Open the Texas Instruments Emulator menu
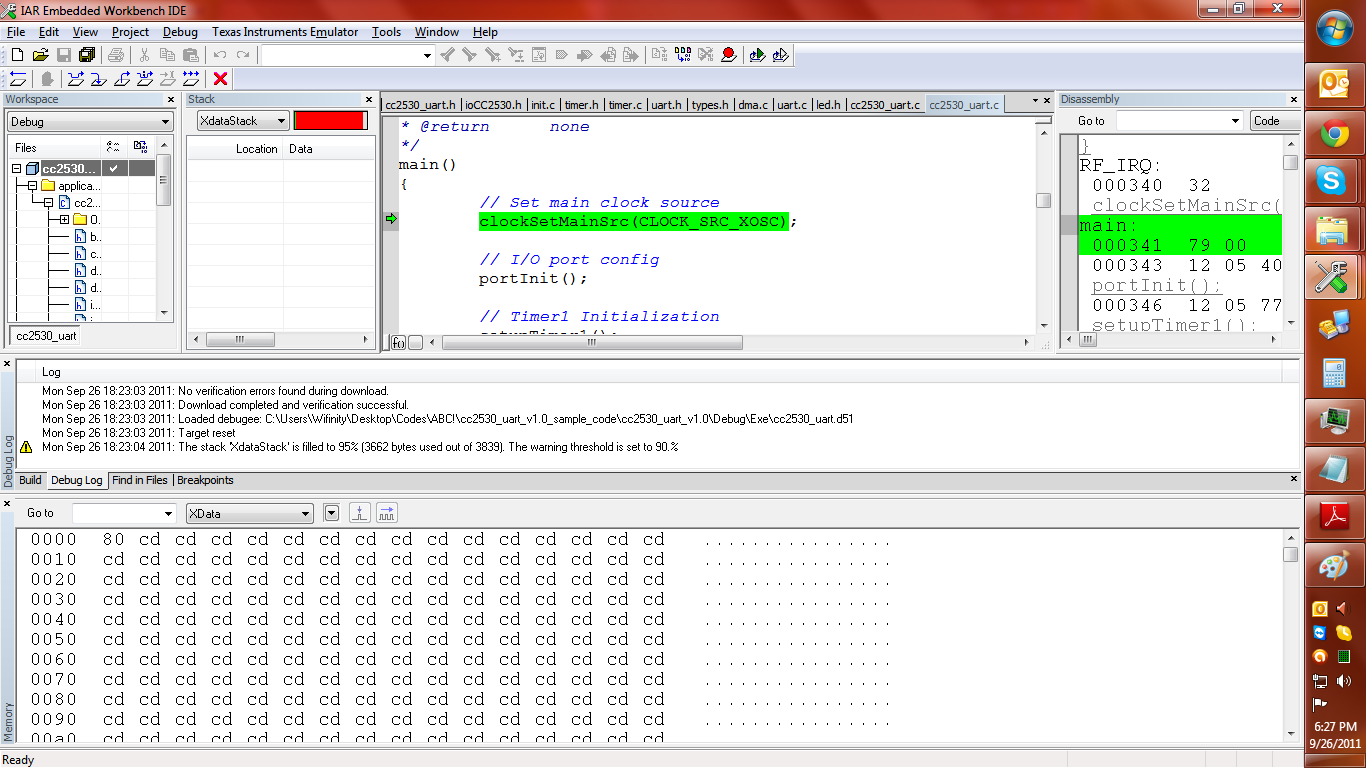The width and height of the screenshot is (1366, 768). tap(285, 32)
